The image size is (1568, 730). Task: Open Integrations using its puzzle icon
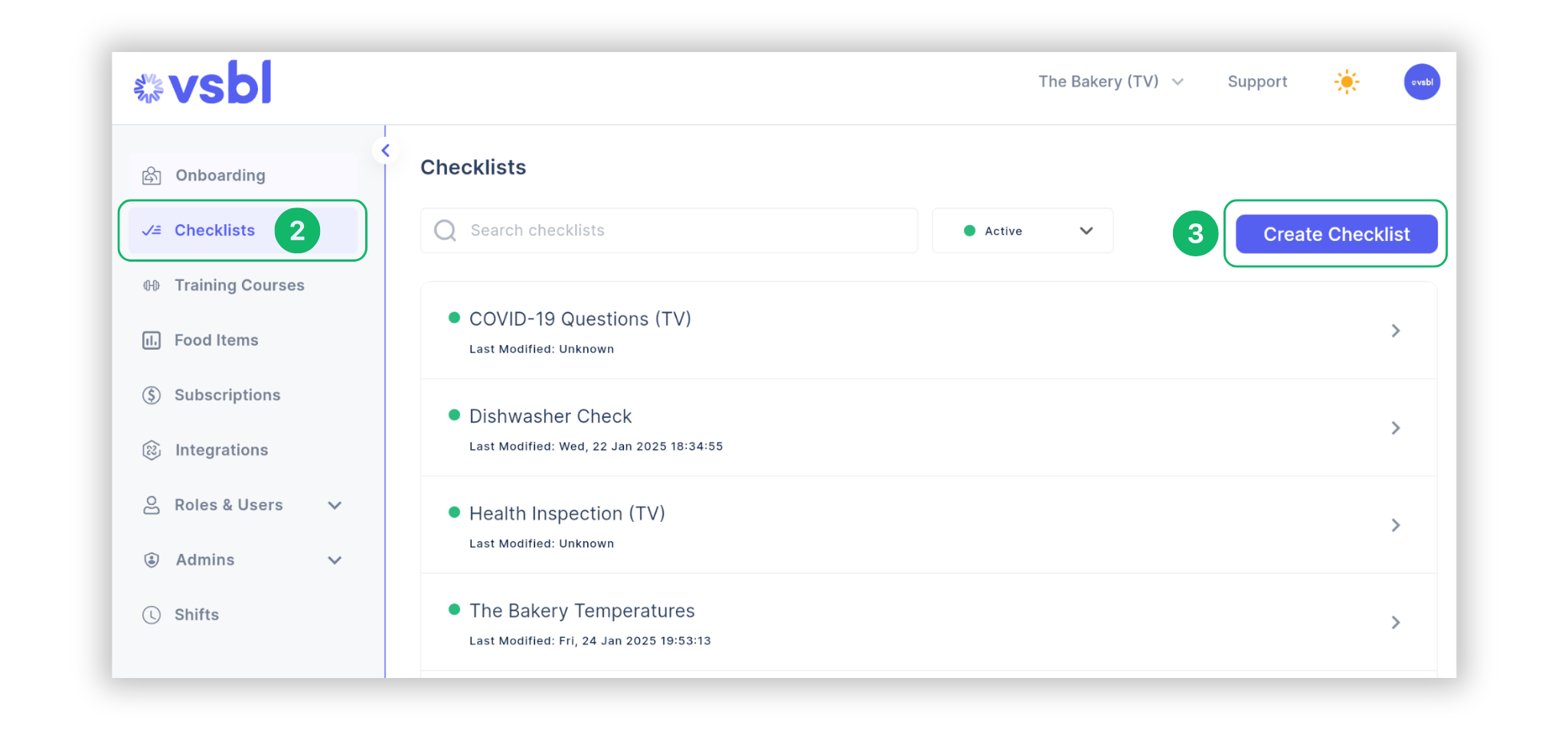pos(152,450)
